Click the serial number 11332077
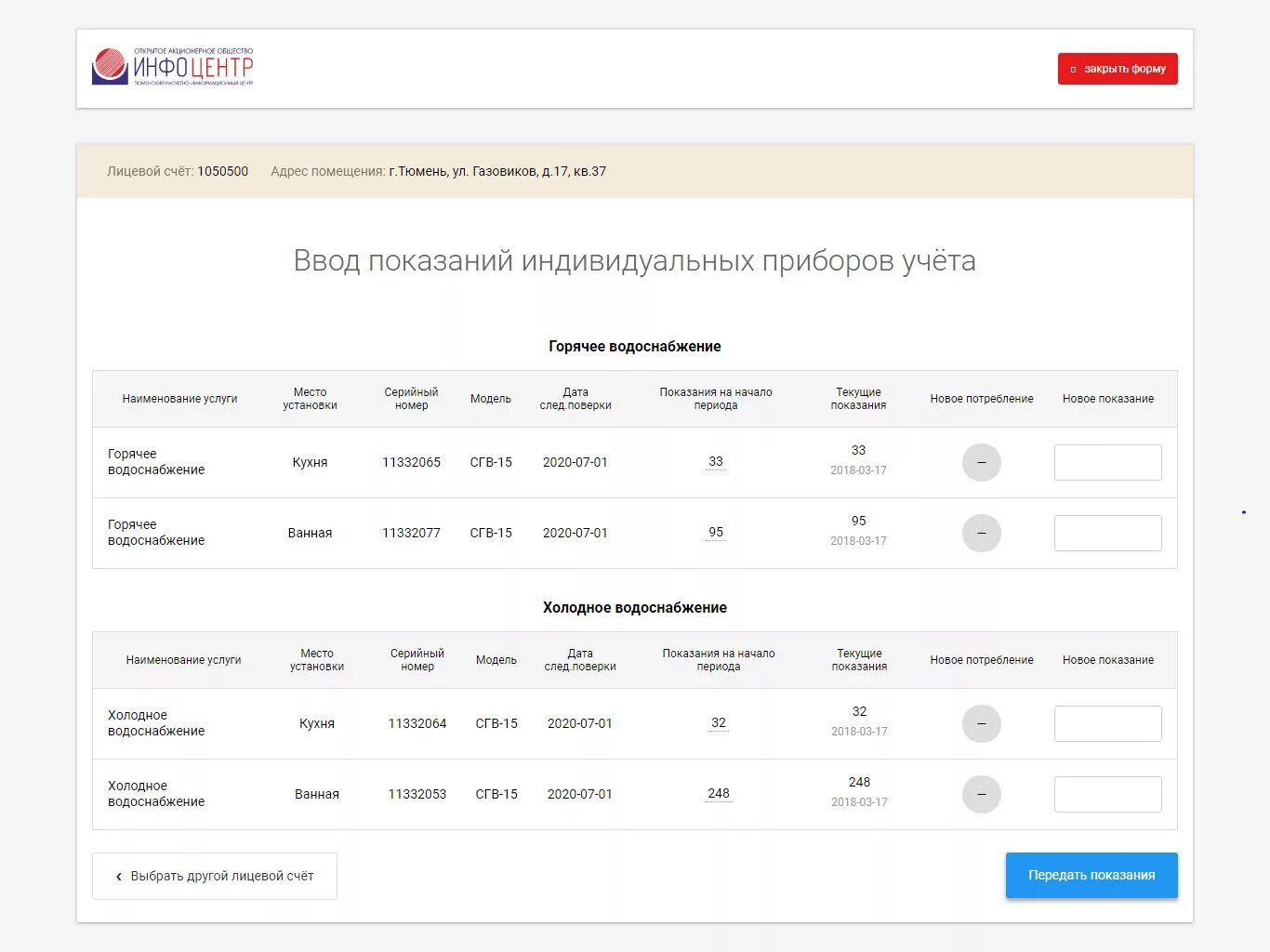 tap(411, 533)
